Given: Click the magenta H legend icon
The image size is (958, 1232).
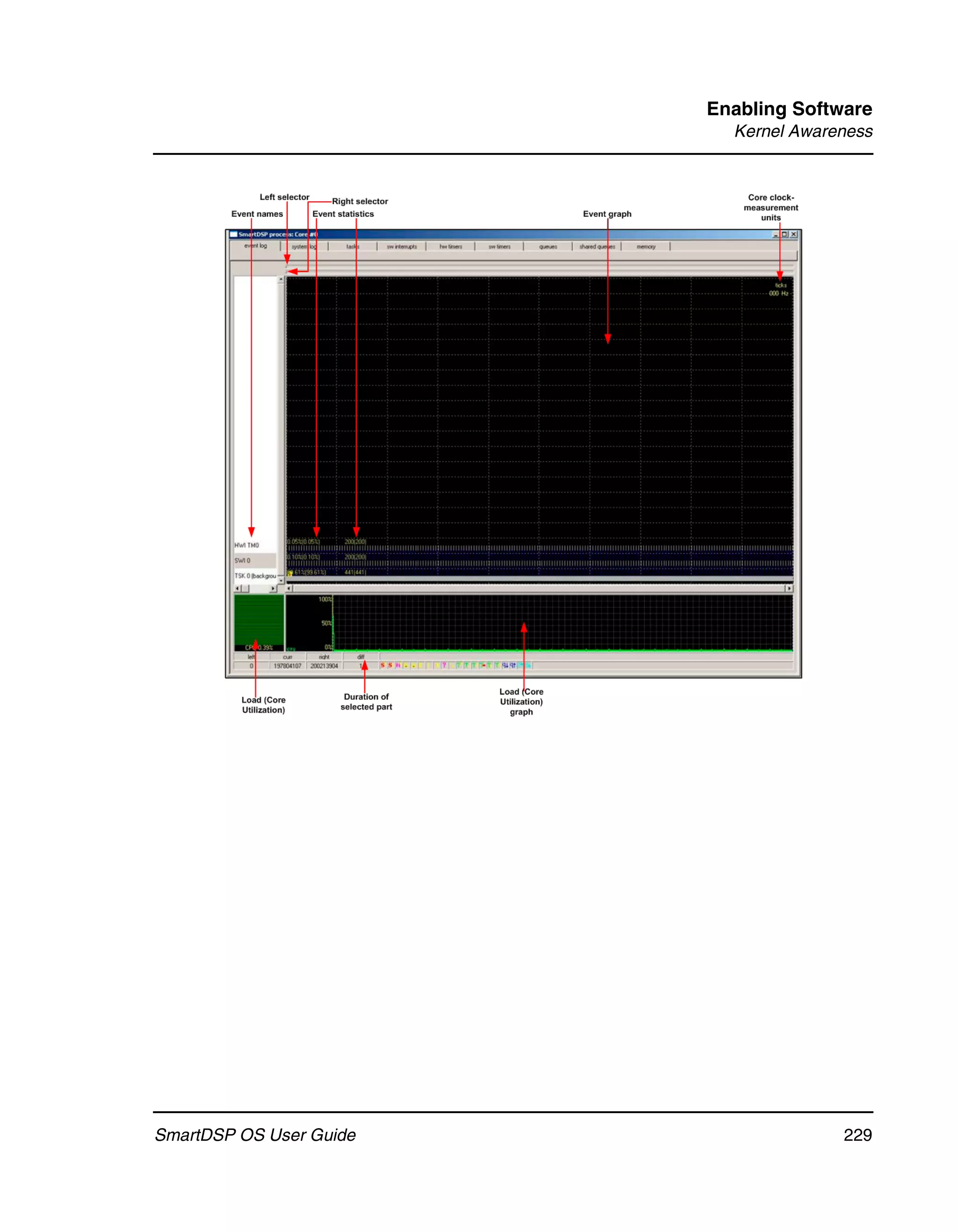Looking at the screenshot, I should point(398,666).
